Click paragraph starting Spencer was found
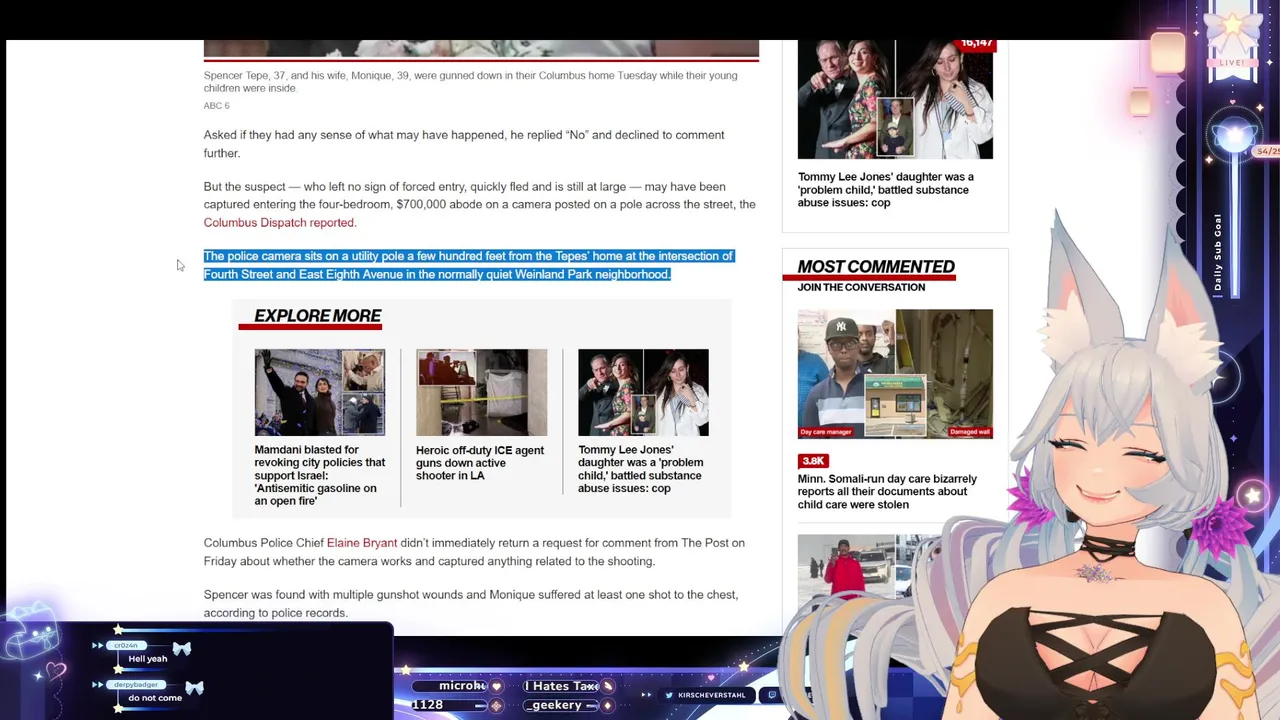Viewport: 1280px width, 720px height. pos(471,604)
